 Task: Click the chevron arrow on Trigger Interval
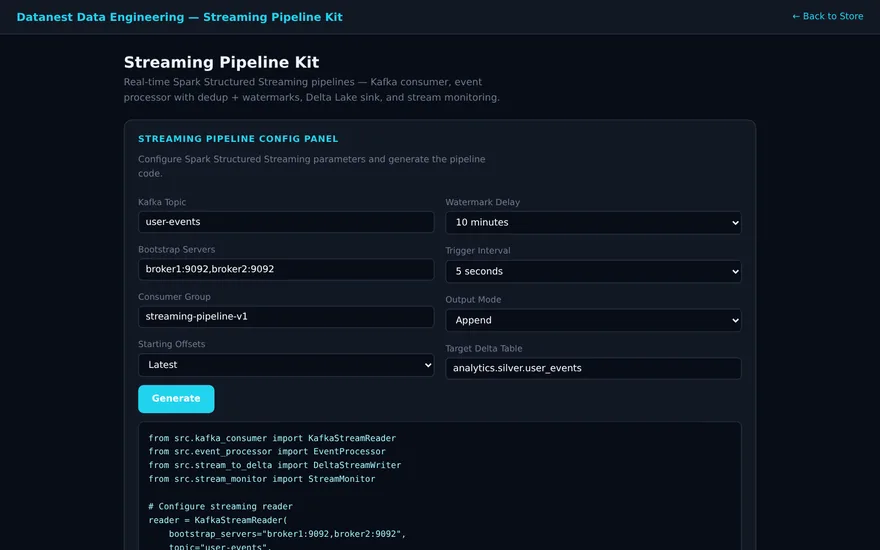pos(735,272)
